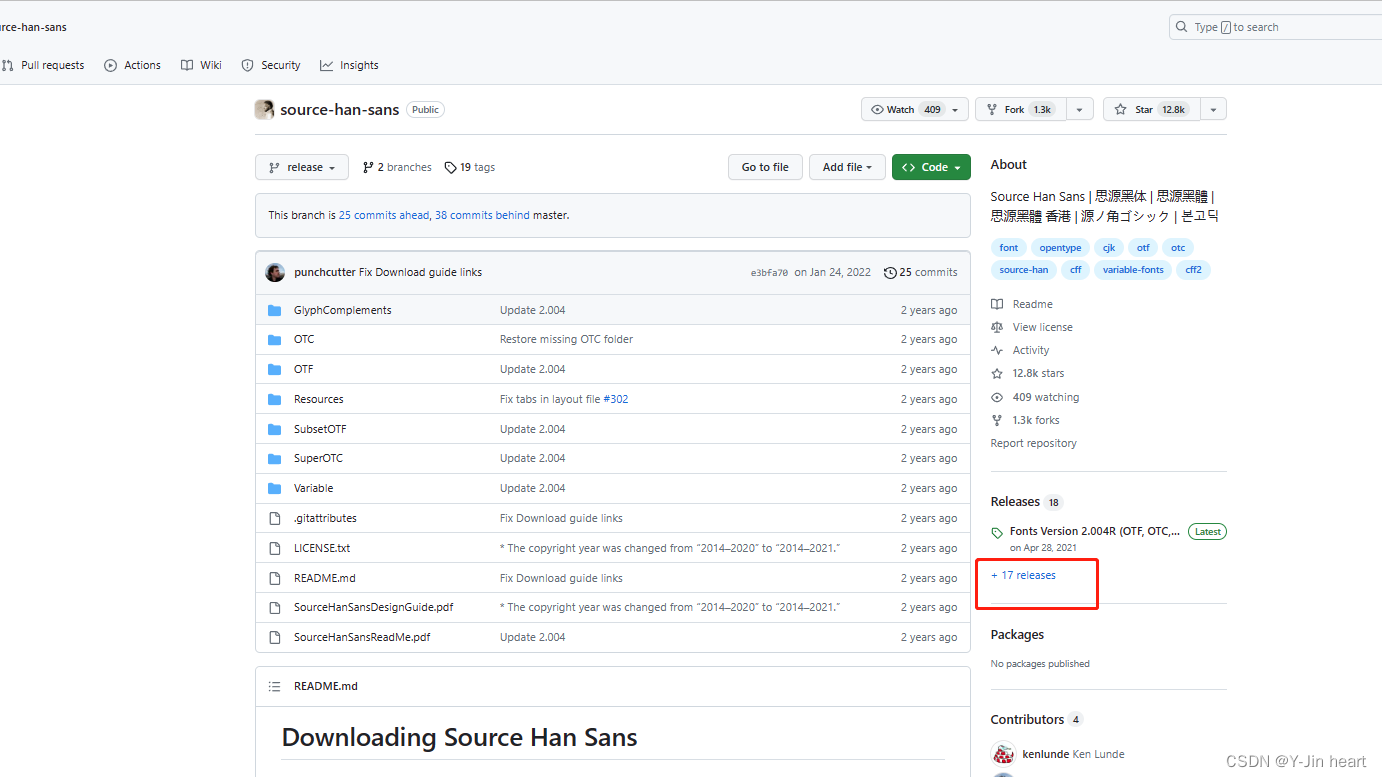The image size is (1382, 777).
Task: Click the search input field
Action: pos(1275,27)
